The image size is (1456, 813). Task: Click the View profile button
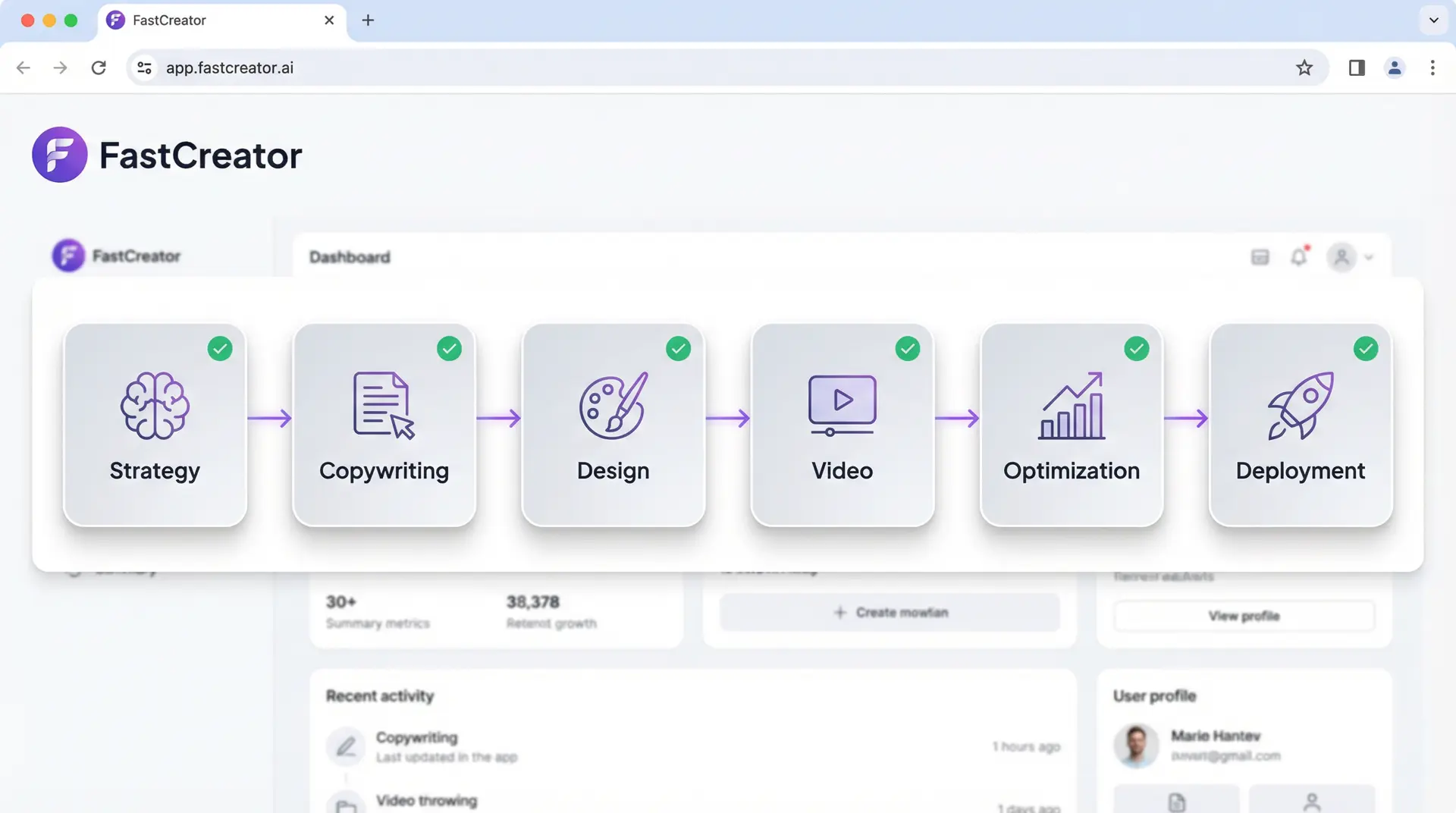click(x=1243, y=616)
